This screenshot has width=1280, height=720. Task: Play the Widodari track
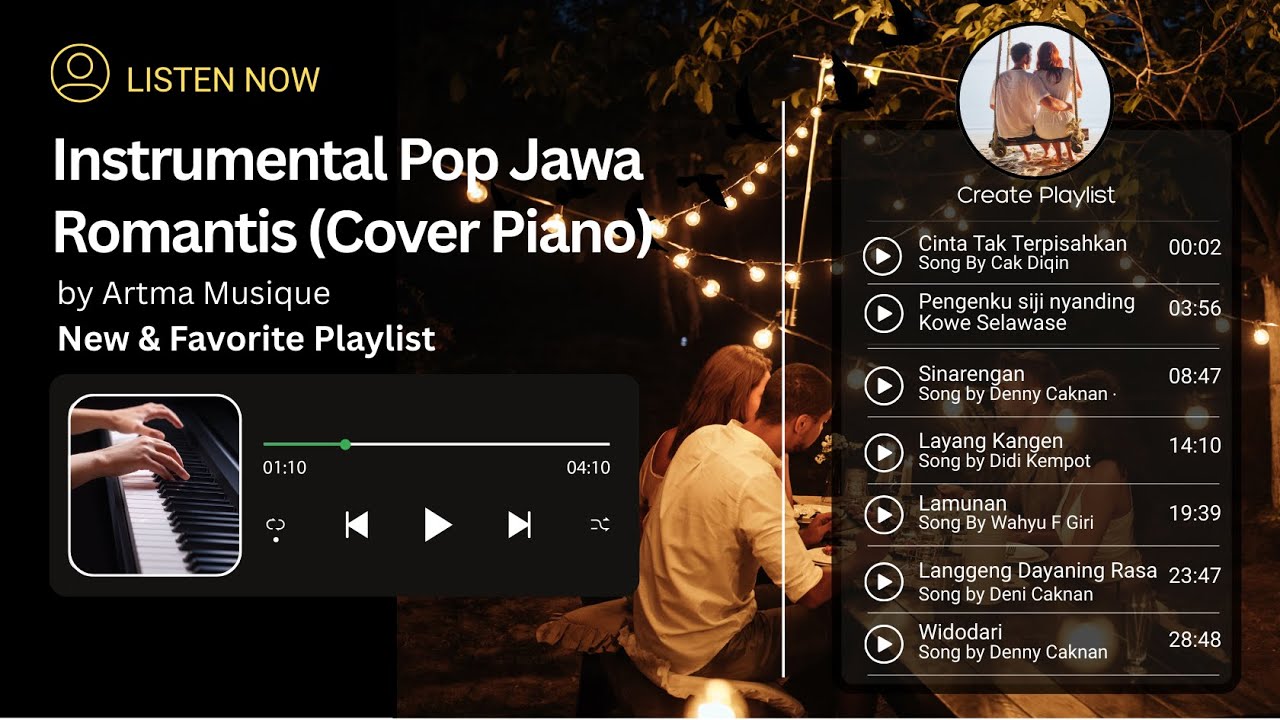pos(883,644)
